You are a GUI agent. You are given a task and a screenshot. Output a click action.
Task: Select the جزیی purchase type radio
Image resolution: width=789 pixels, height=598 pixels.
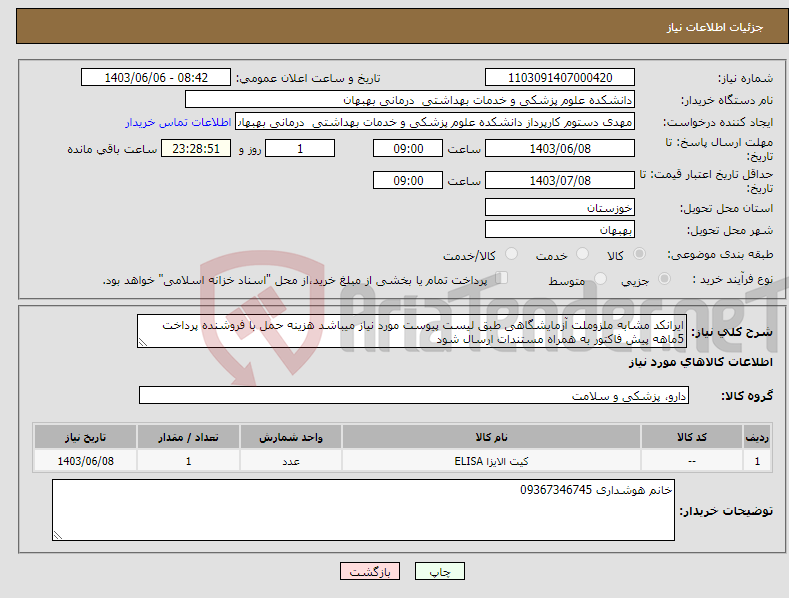(x=664, y=278)
